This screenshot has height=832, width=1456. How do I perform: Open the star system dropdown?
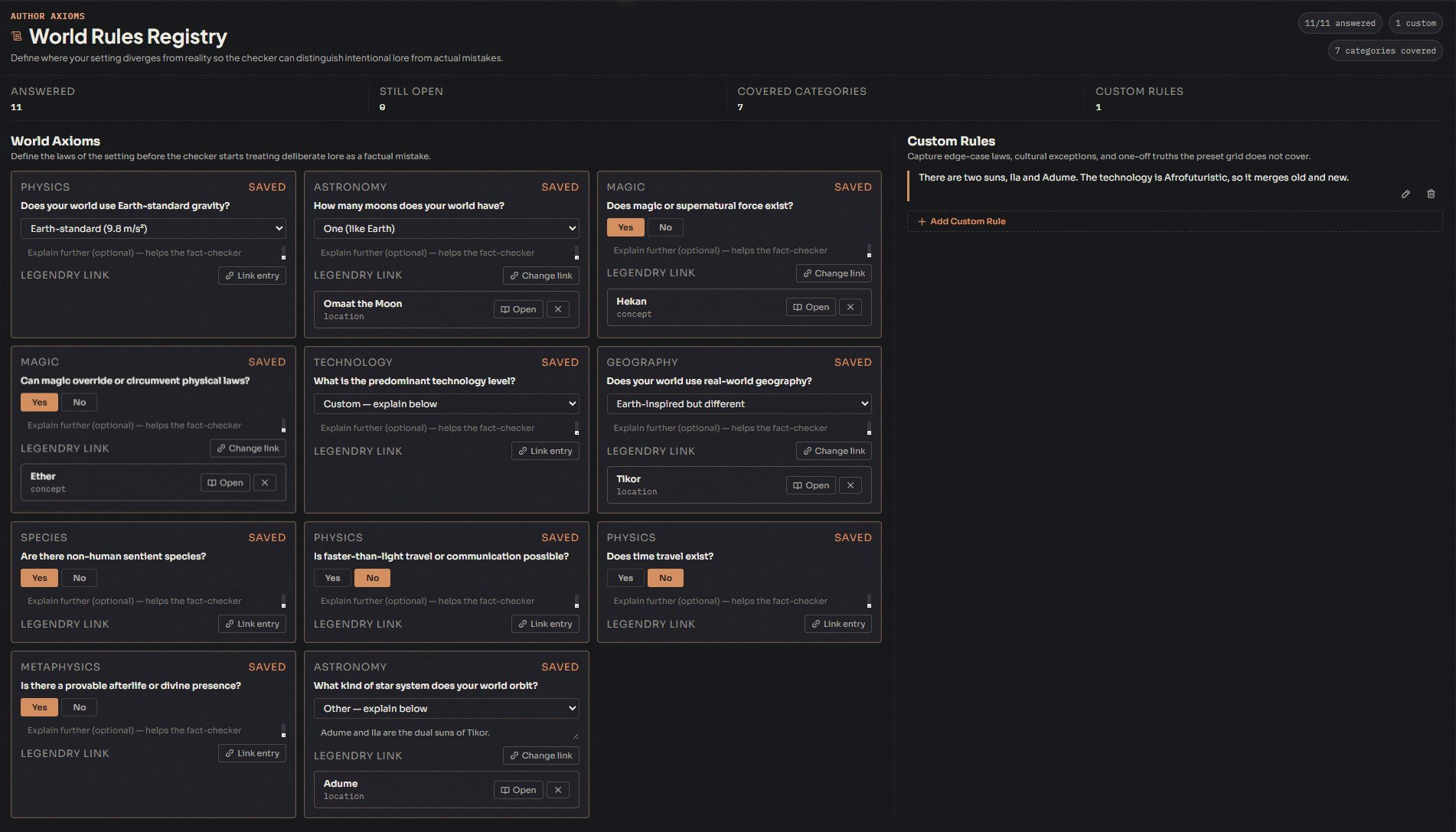[446, 709]
